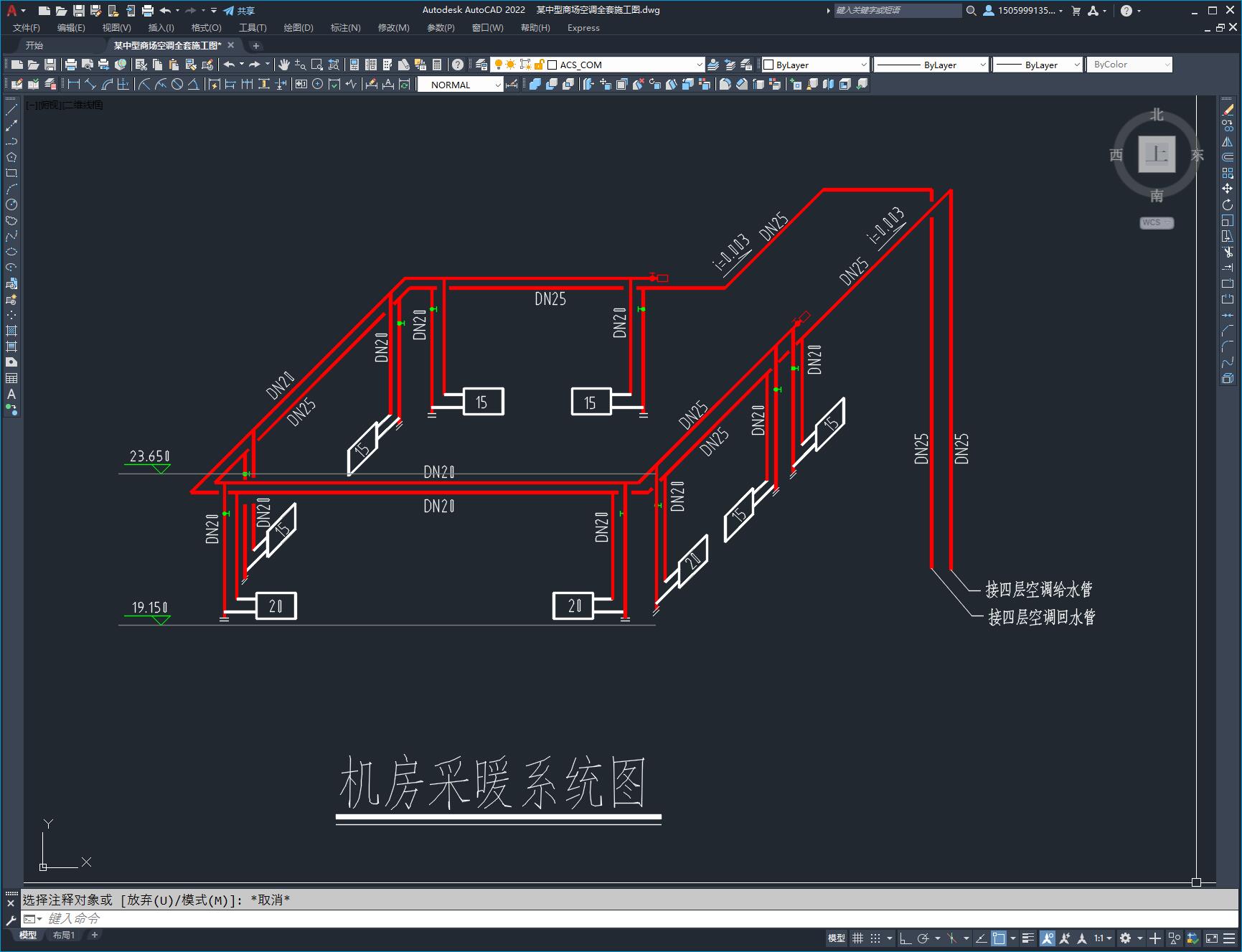
Task: Toggle snap mode in the status bar
Action: click(875, 938)
